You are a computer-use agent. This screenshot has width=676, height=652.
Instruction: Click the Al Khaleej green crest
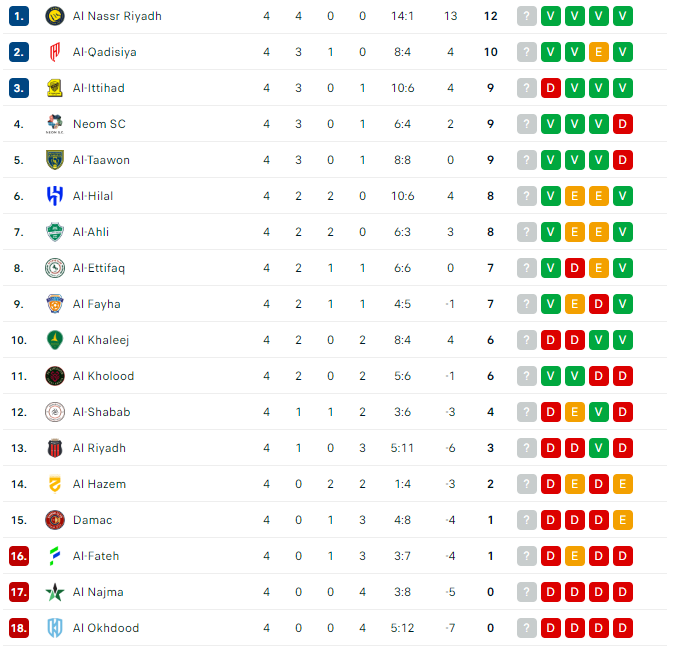pos(55,340)
